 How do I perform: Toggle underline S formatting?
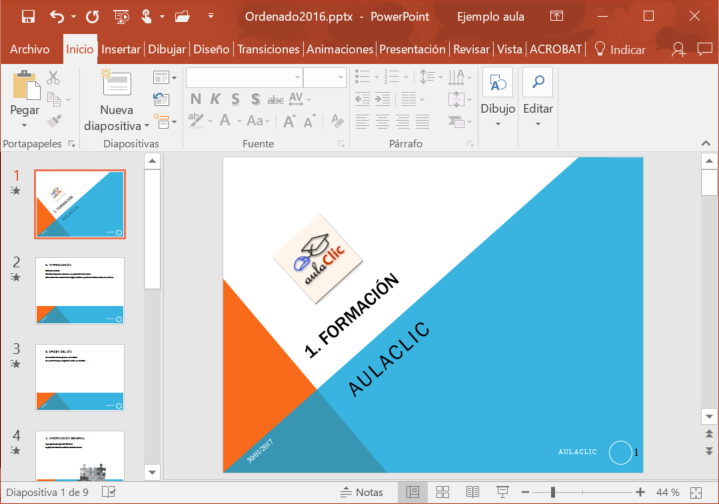(235, 99)
